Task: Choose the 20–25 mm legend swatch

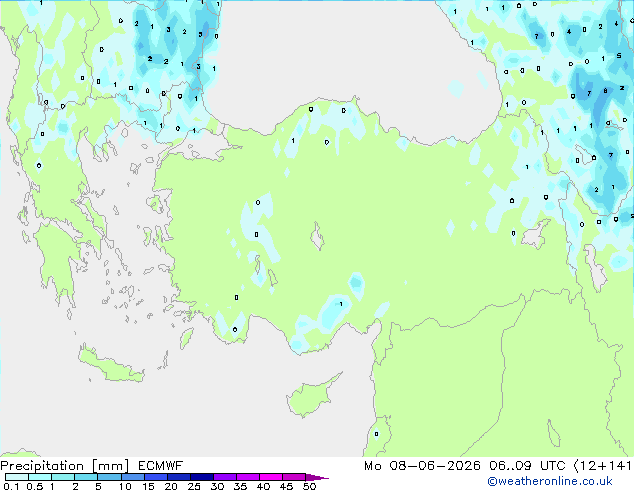Action: pos(178,477)
